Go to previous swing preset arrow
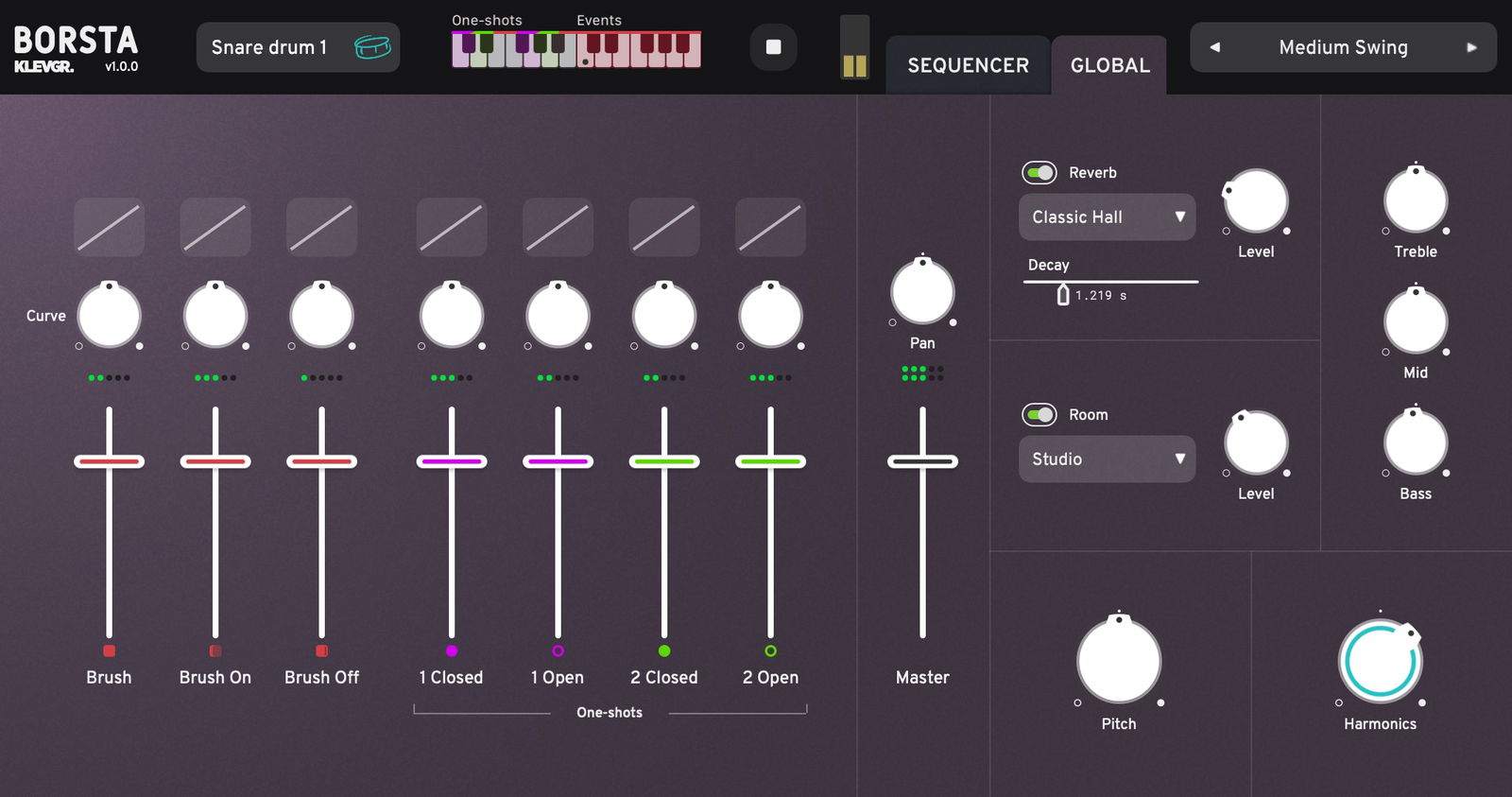Viewport: 1512px width, 797px height. point(1214,47)
